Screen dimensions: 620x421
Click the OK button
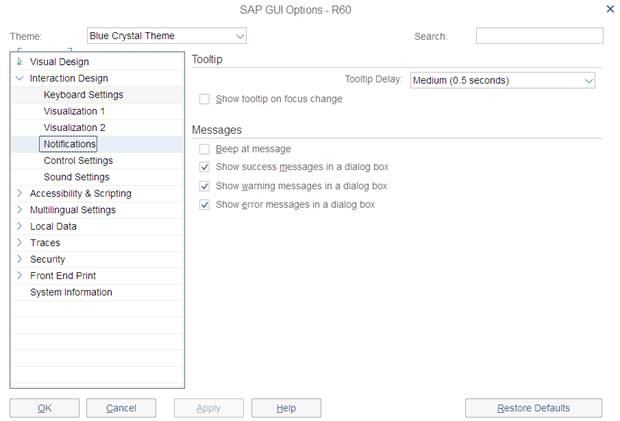click(44, 408)
